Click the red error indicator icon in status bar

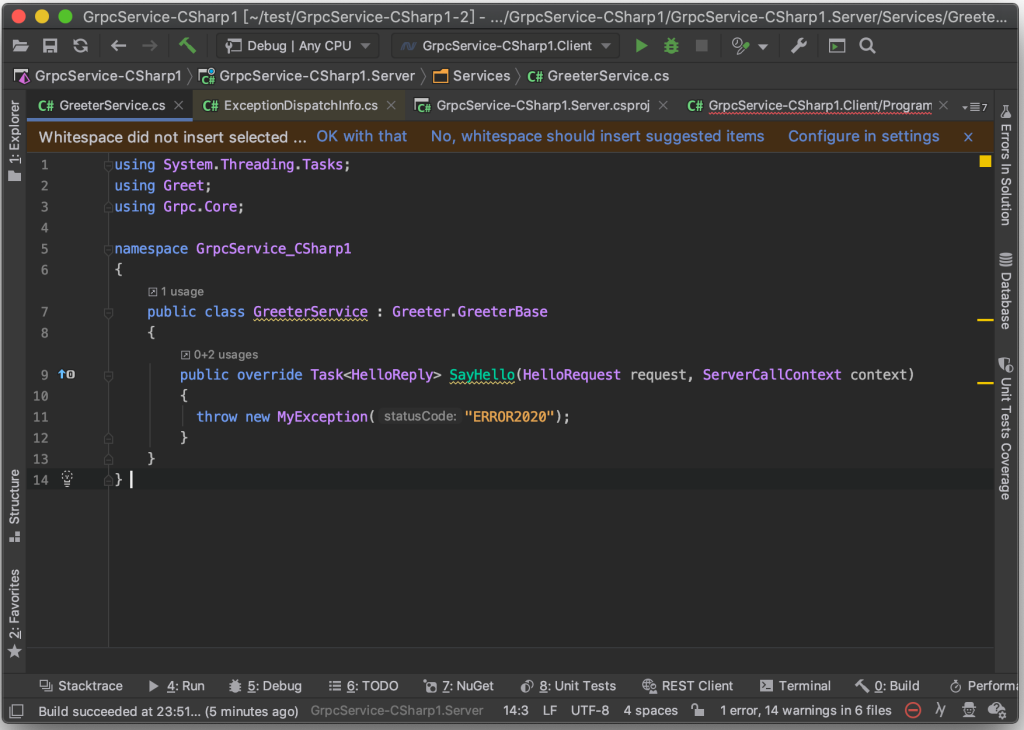point(913,710)
